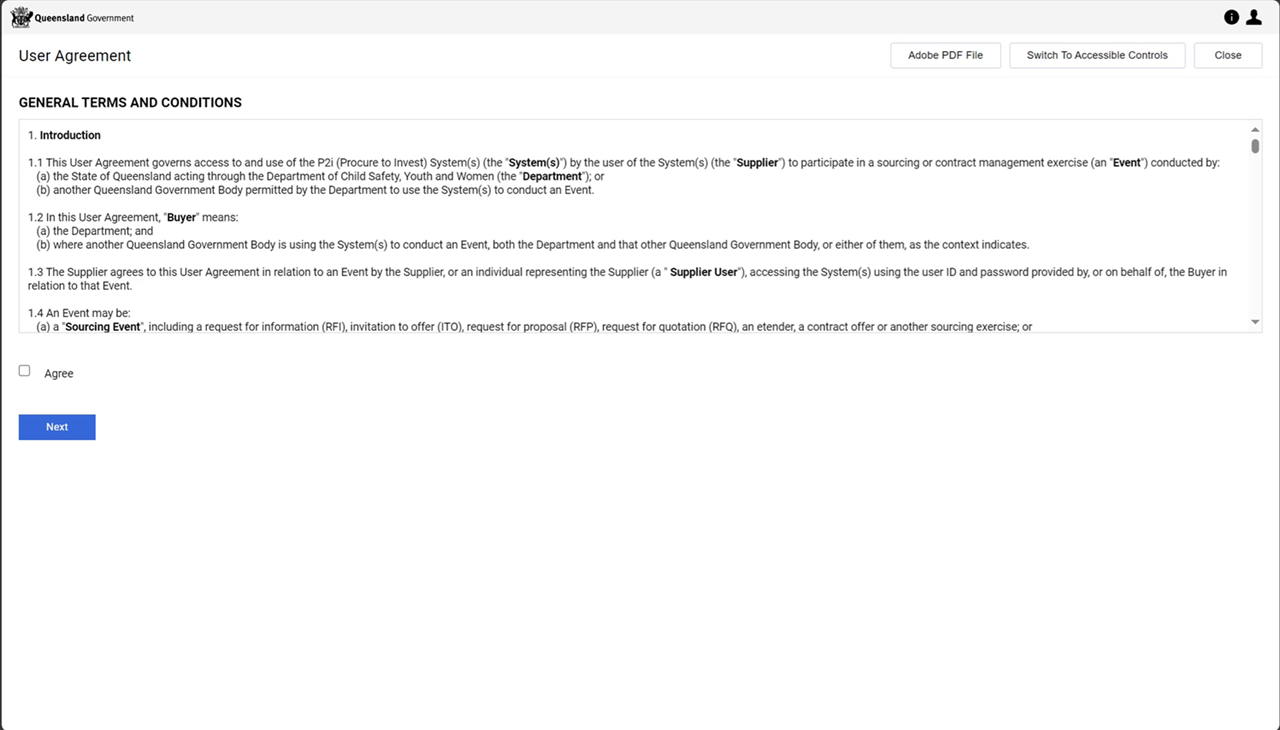Click the terms scrollbar thumb

1255,146
